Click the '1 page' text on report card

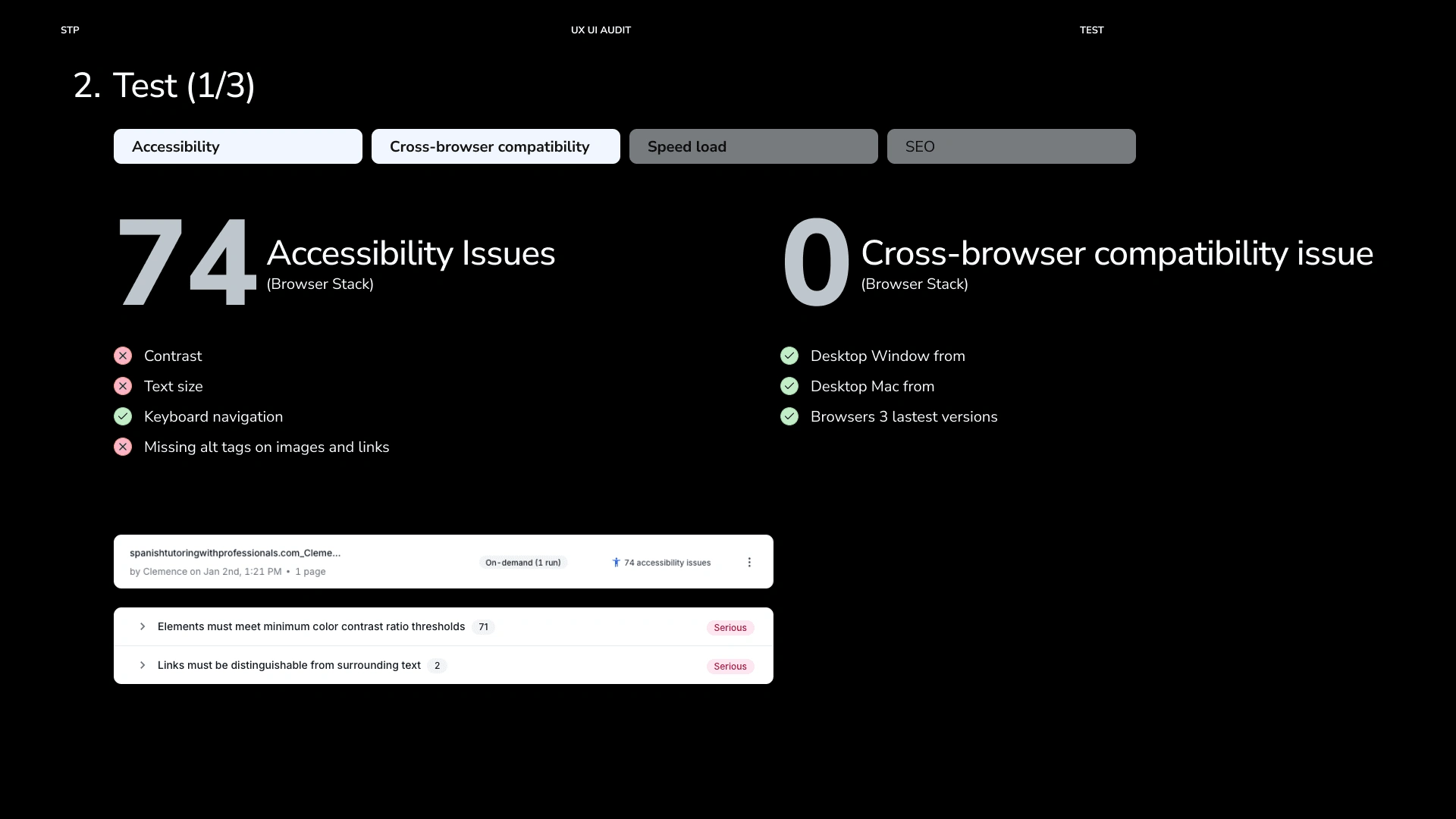pos(310,572)
